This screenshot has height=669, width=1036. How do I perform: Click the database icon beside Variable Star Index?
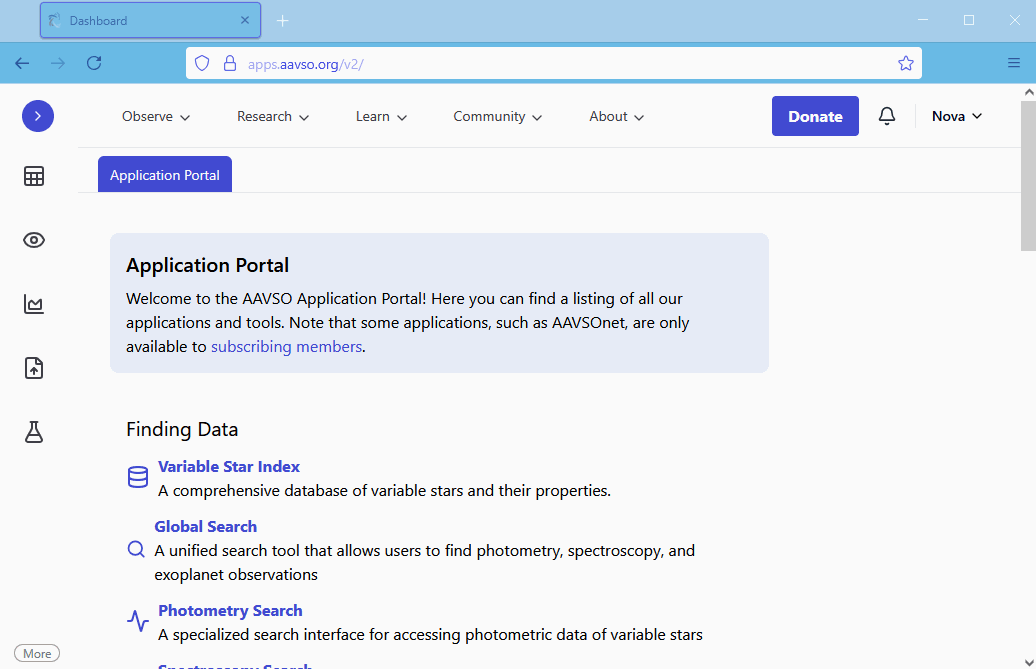point(137,477)
